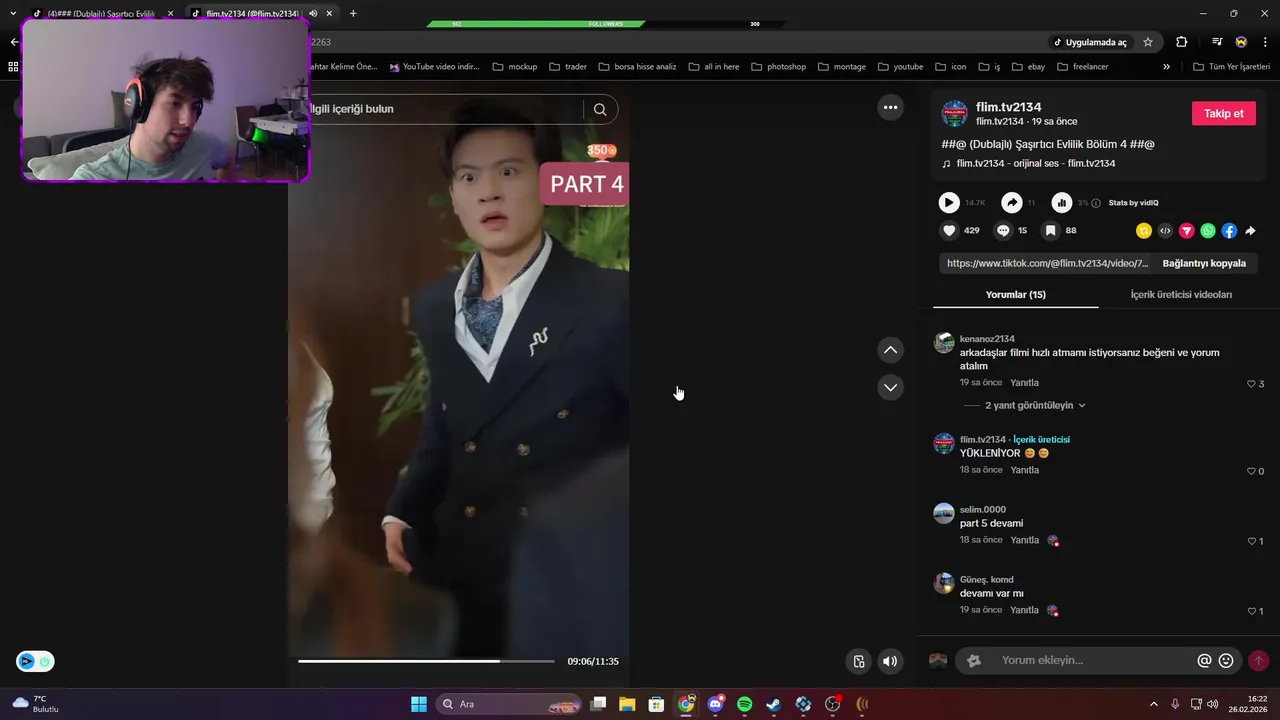Screen dimensions: 1280x720
Task: Click the related content search field
Action: coord(445,109)
